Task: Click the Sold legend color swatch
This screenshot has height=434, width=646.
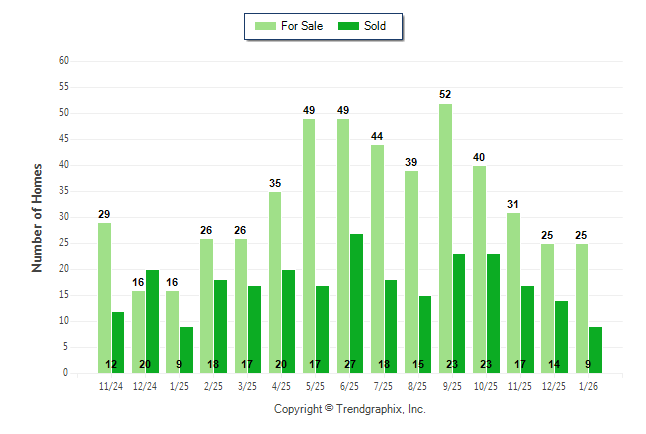Action: tap(349, 26)
